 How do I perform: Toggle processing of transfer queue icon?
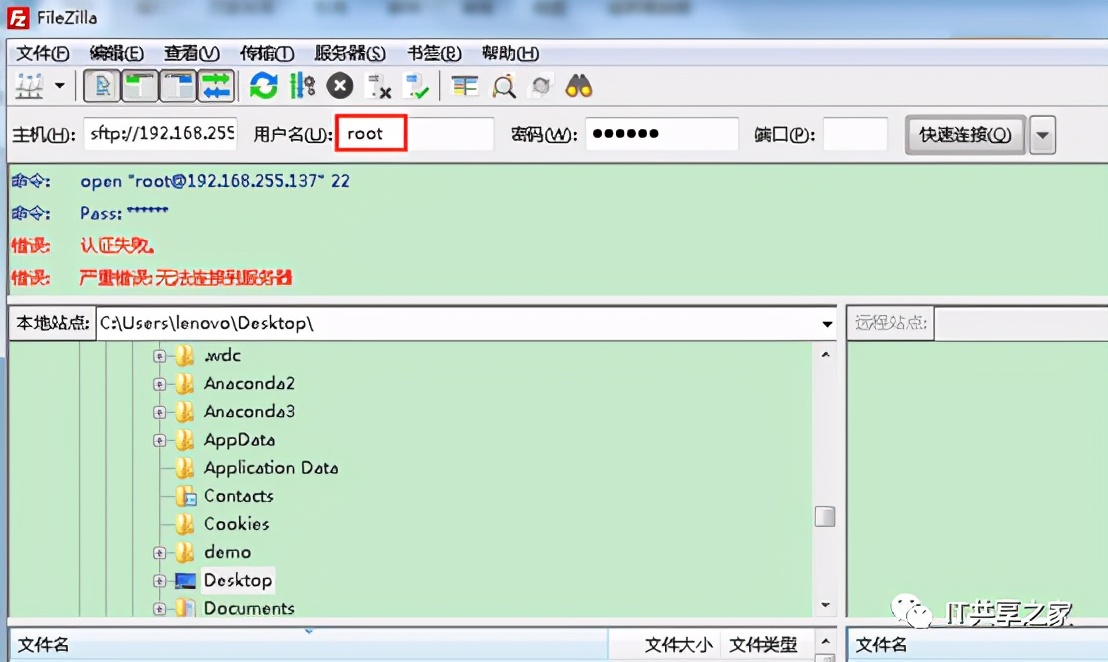click(x=302, y=86)
